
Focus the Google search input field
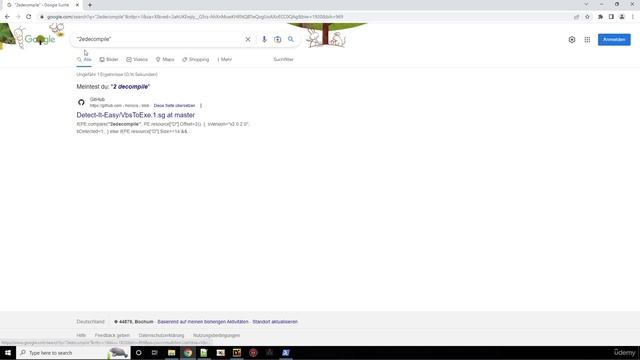pos(159,39)
